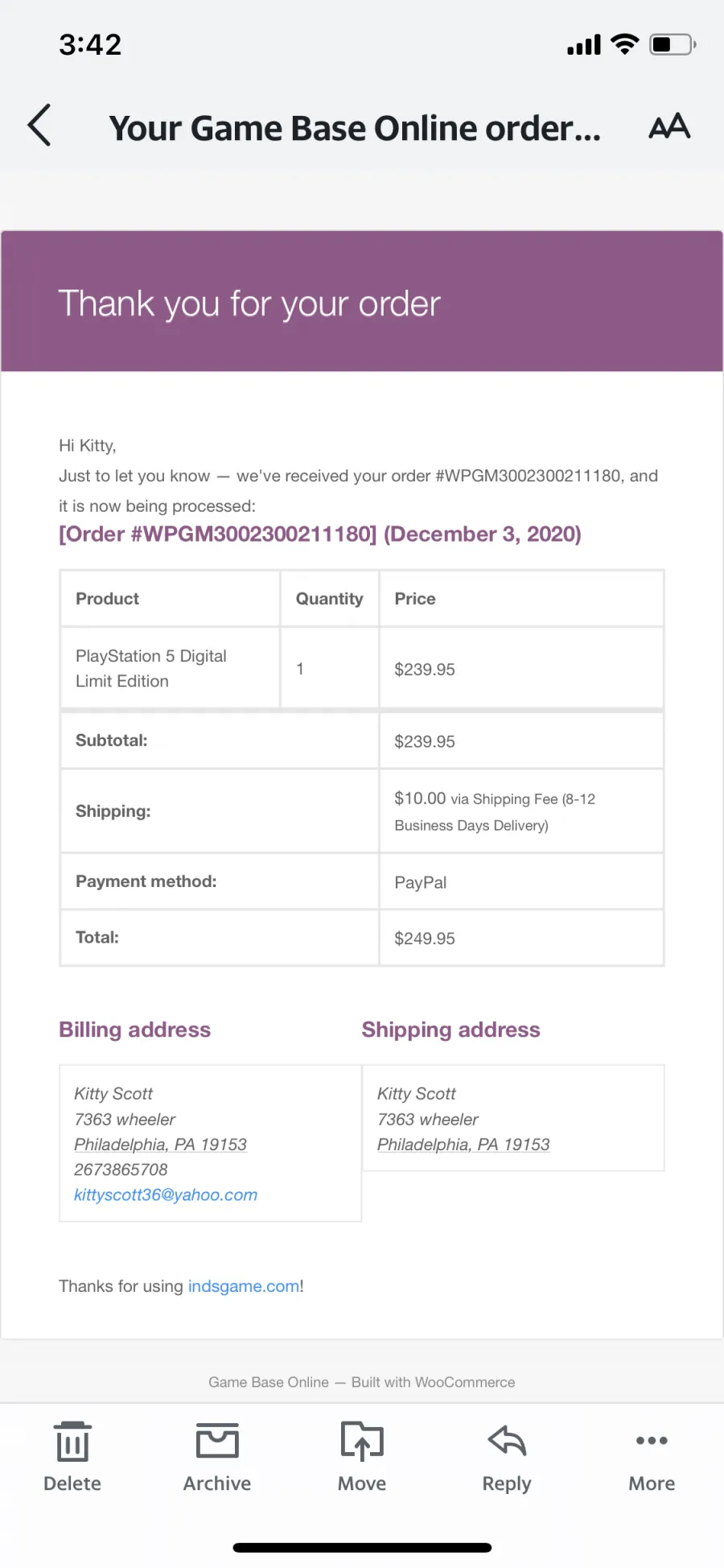Open text size AA option
724x1568 pixels.
[669, 126]
